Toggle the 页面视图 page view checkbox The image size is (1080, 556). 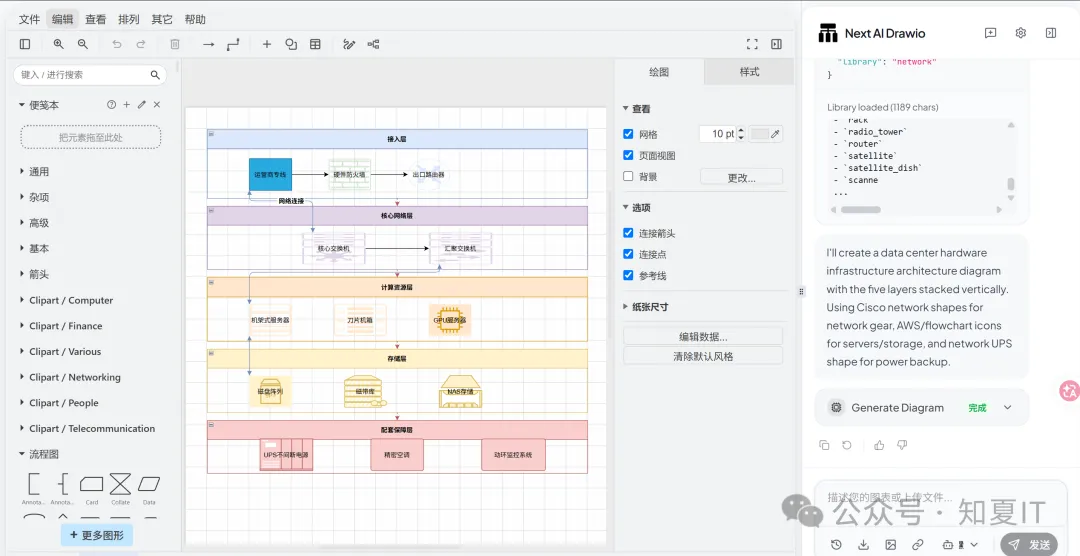pos(628,156)
